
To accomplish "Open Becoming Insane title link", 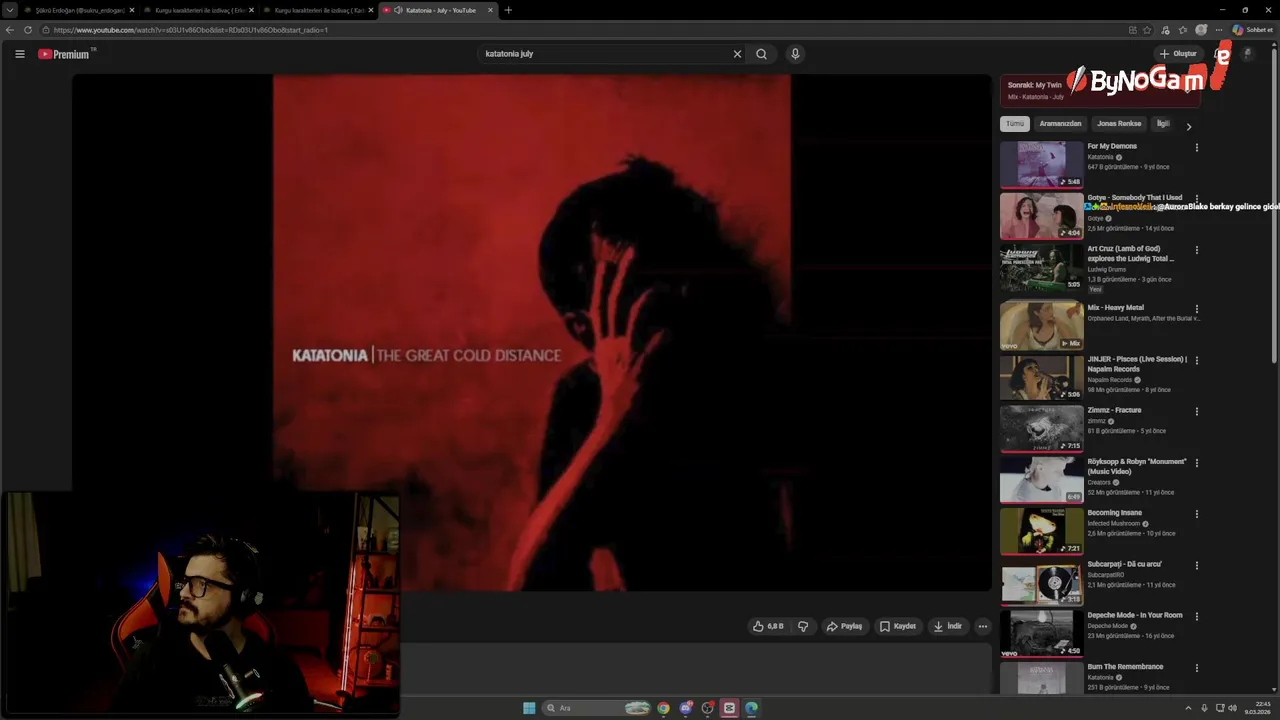I will (x=1115, y=513).
